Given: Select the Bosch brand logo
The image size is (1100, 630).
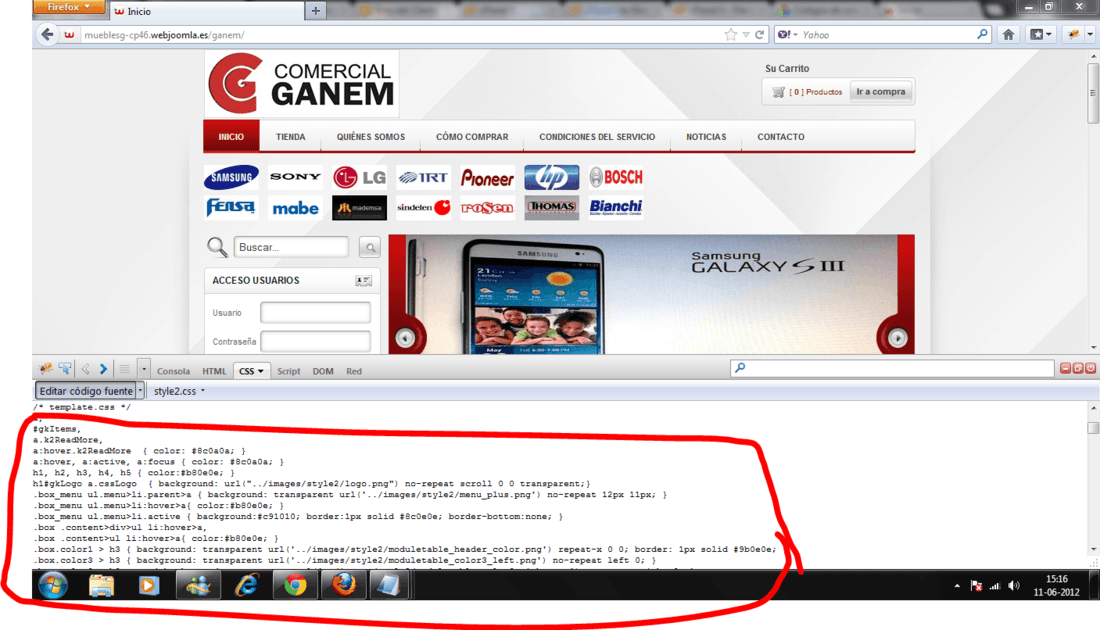Looking at the screenshot, I should [616, 177].
